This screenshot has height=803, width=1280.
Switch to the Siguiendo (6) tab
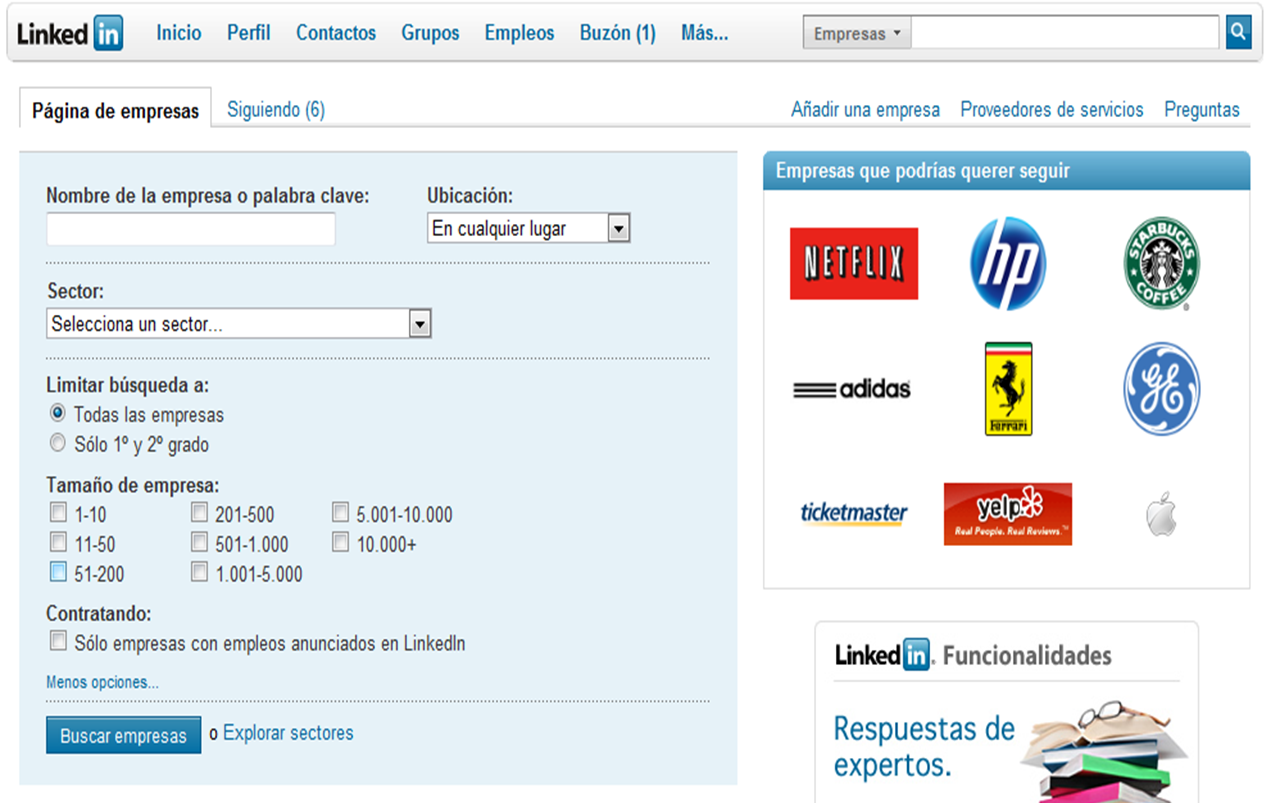click(276, 110)
